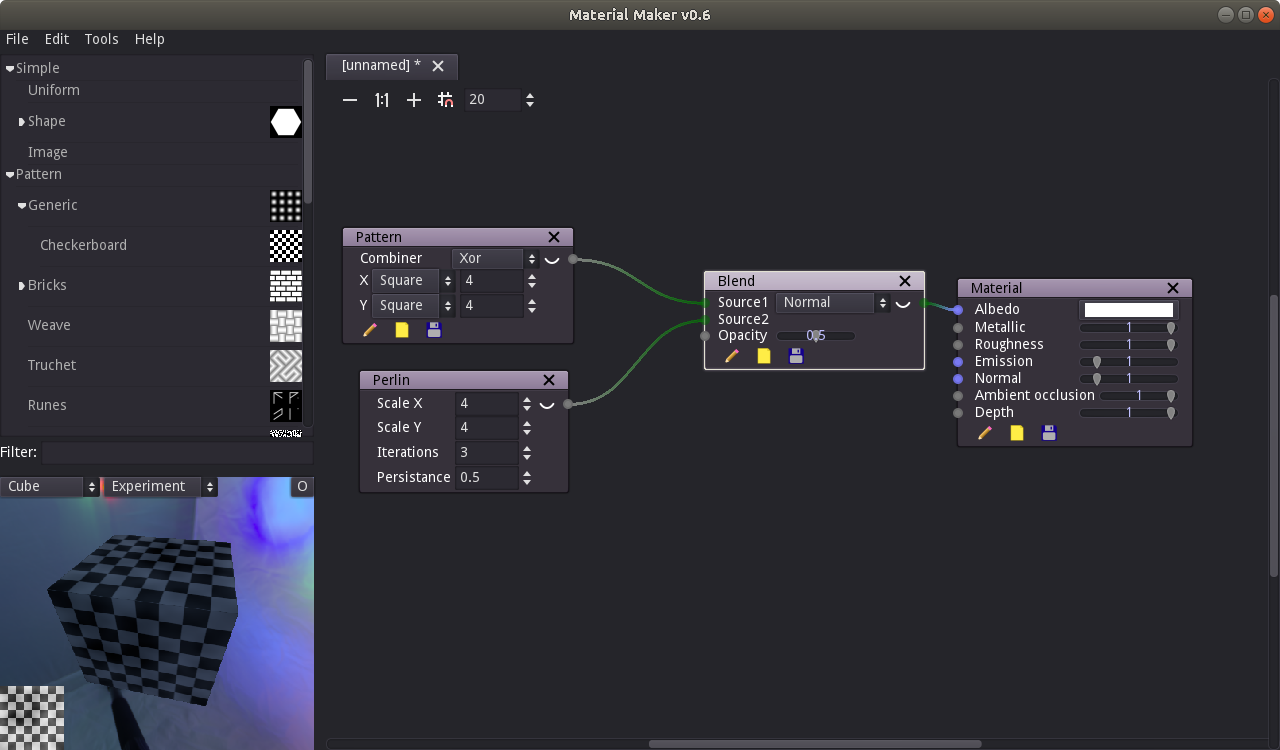
Task: Click the Albedo white color swatch
Action: [1128, 310]
